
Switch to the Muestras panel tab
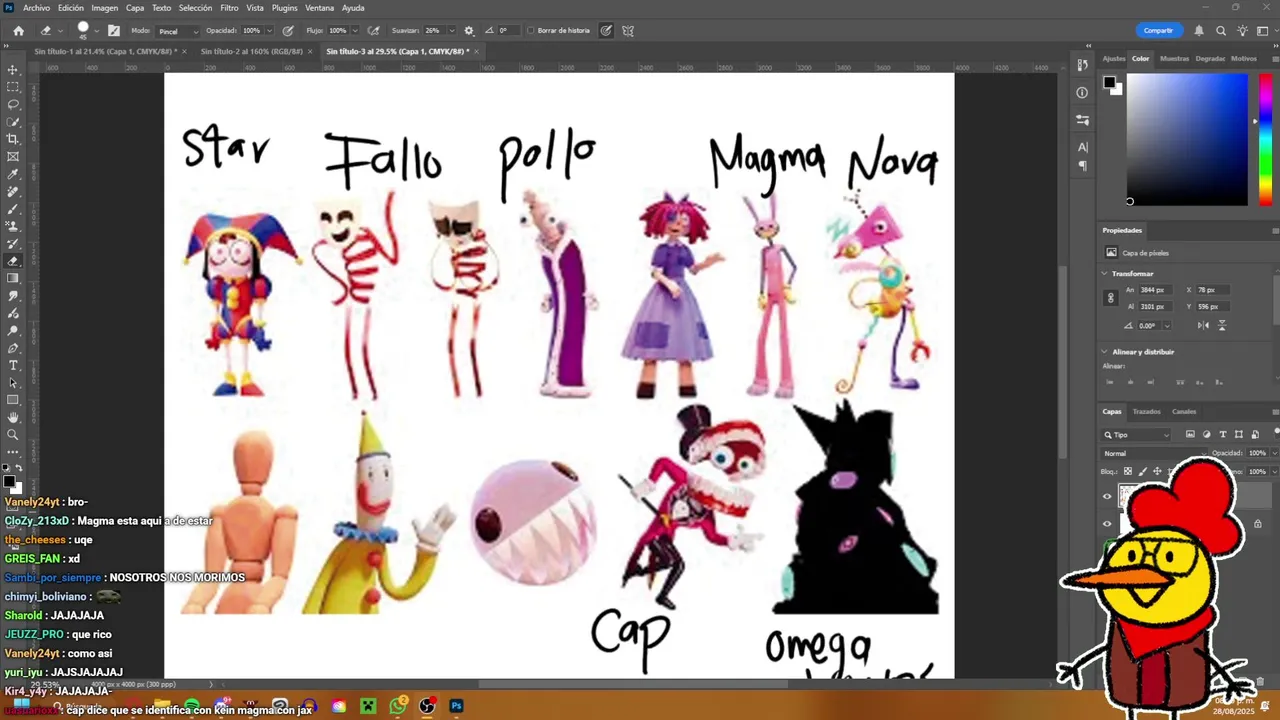click(x=1174, y=58)
